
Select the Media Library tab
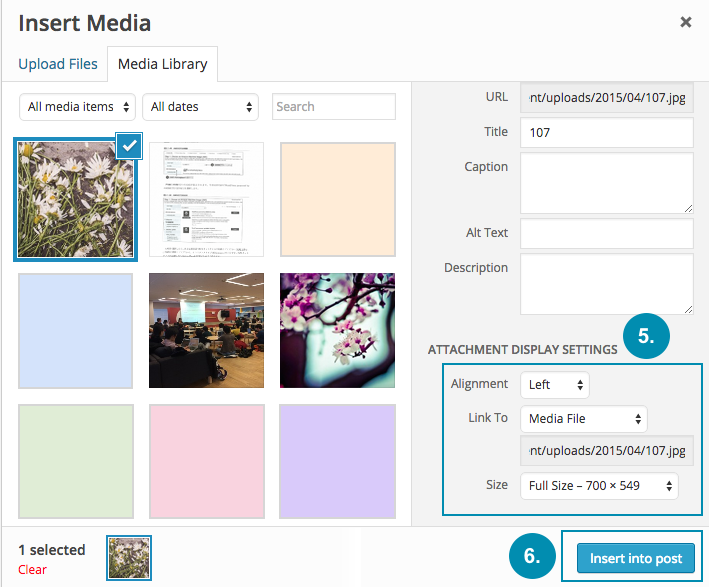point(162,64)
